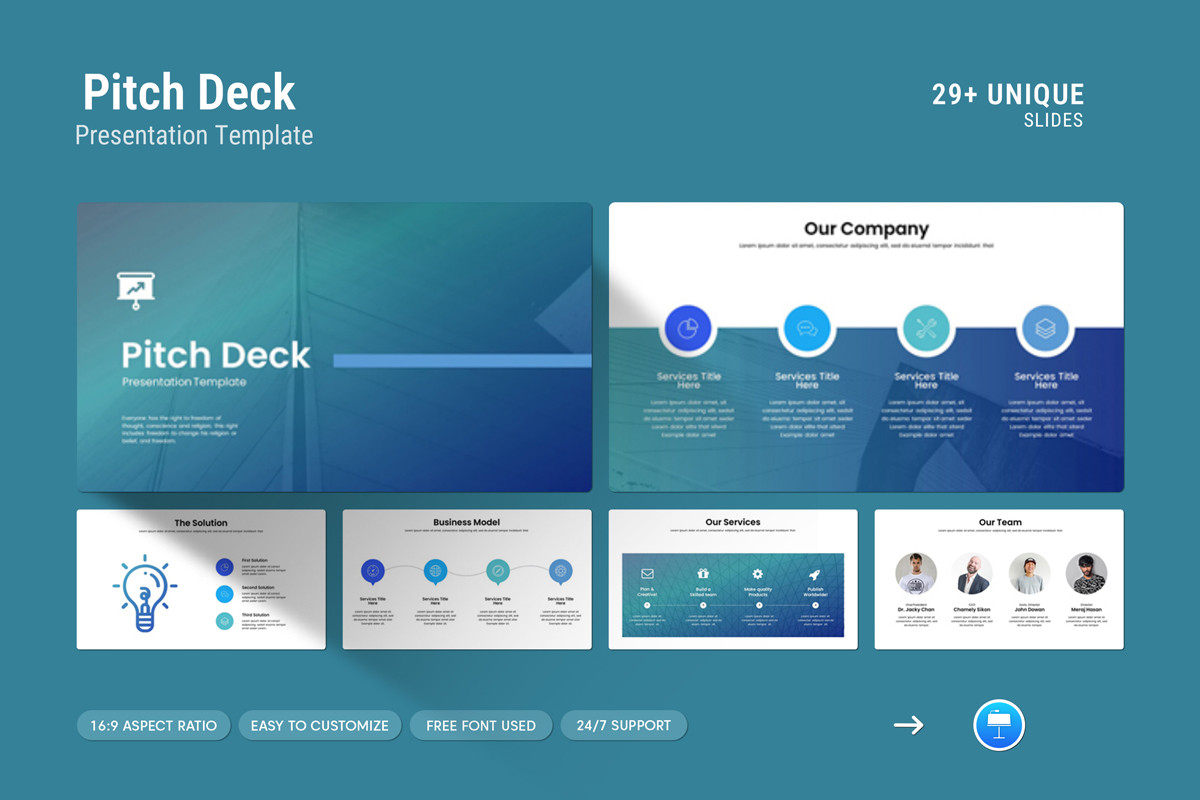Click the First Solution label
1200x800 pixels.
pos(255,560)
